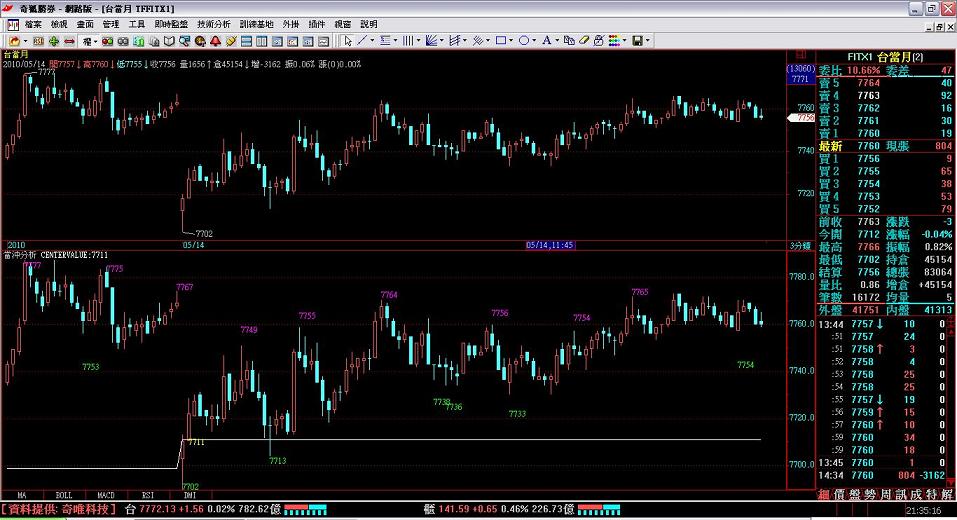Open the 檔案 menu

[x=33, y=23]
